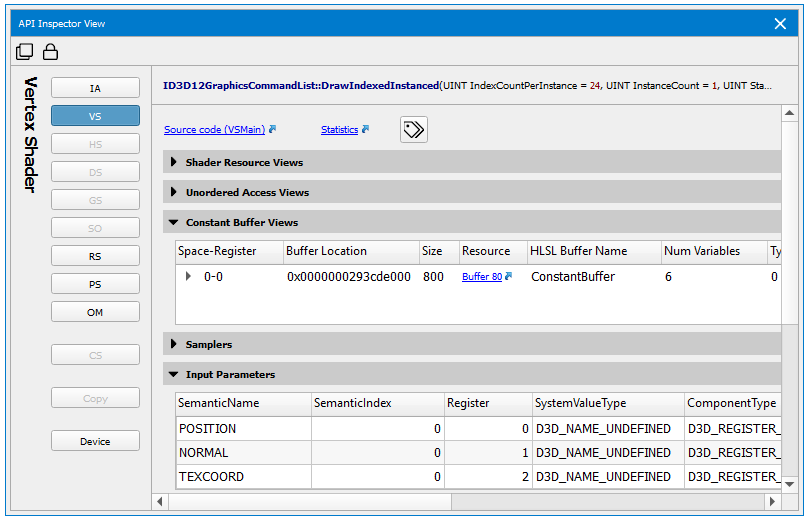Screen dimensions: 806x519
Task: Select the PS pipeline stage
Action: pyautogui.click(x=95, y=285)
